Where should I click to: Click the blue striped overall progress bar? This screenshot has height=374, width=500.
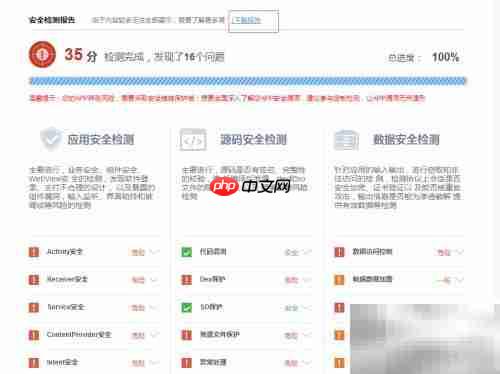click(x=248, y=81)
